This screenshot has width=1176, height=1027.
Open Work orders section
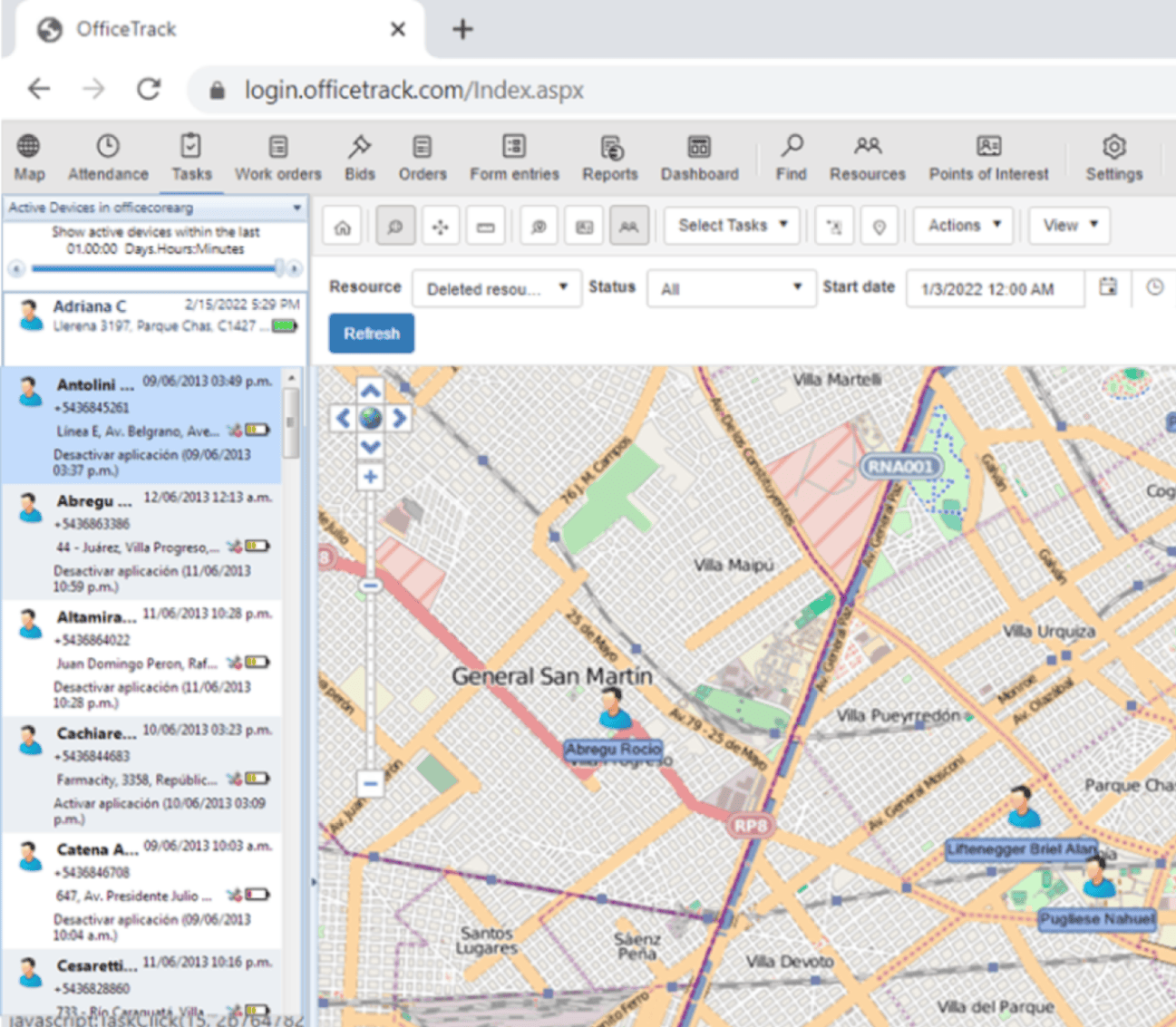point(277,158)
